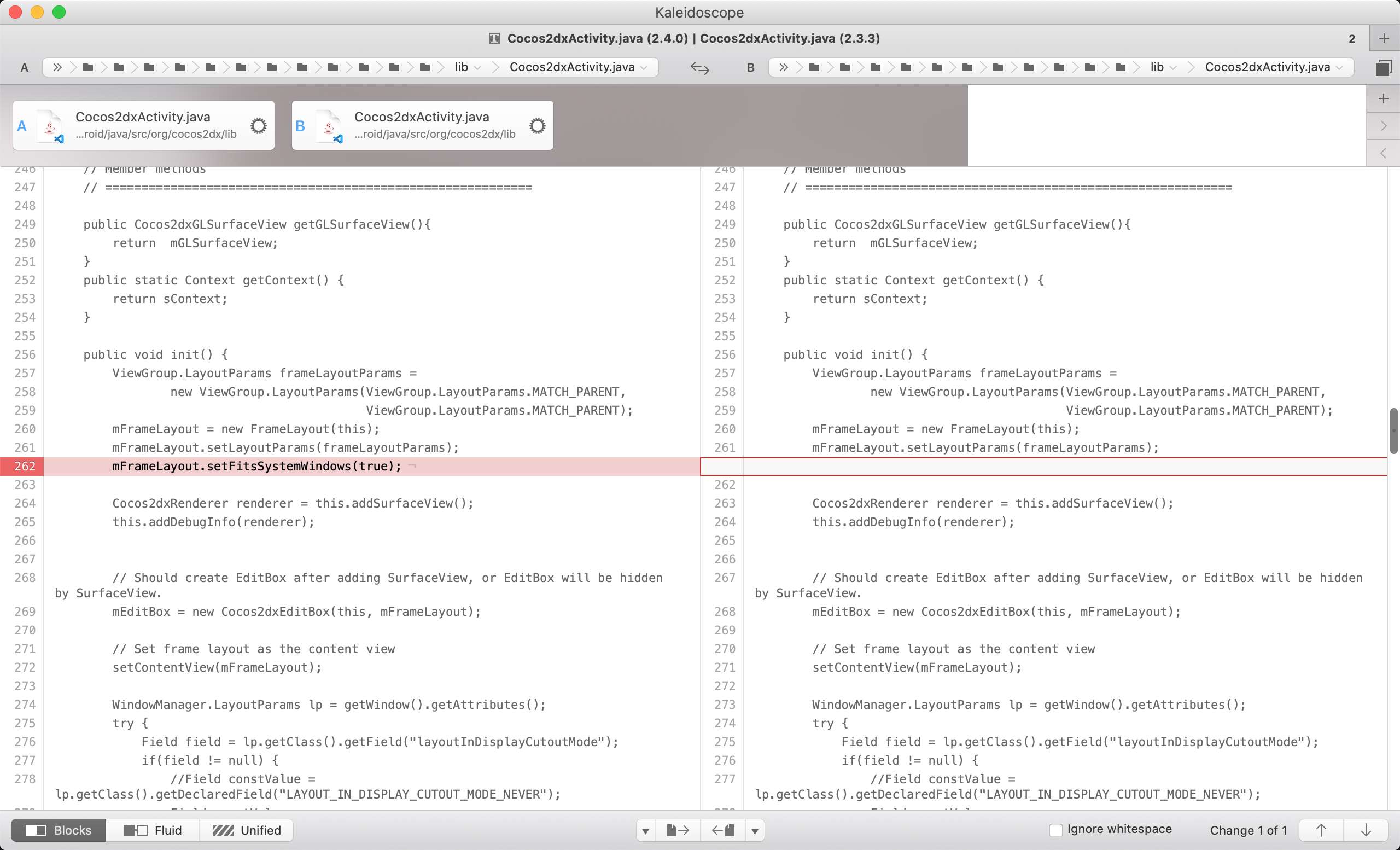The image size is (1400, 850).
Task: Switch to Unified diff layout
Action: (247, 830)
